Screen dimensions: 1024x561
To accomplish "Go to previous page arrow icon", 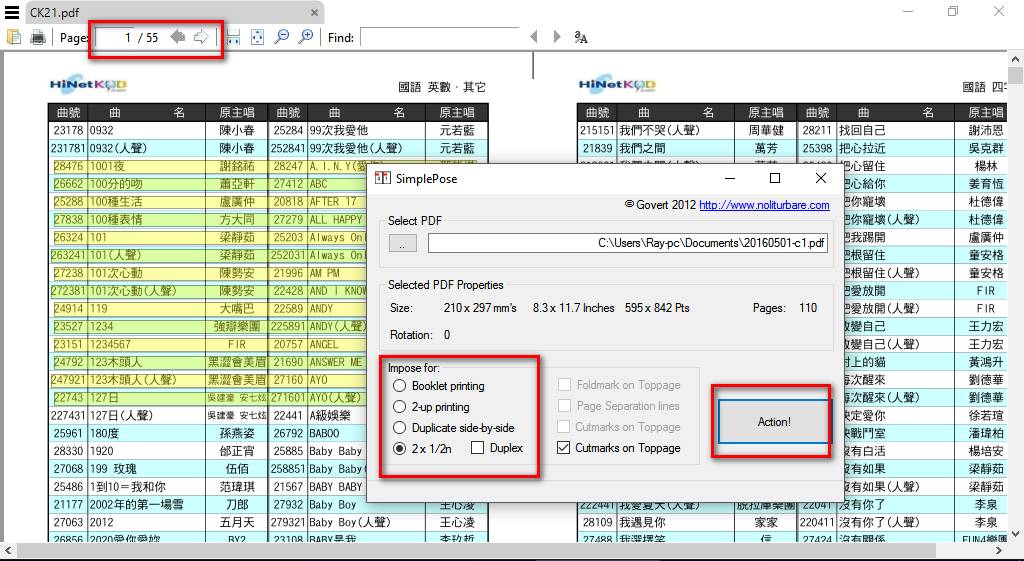I will tap(178, 37).
